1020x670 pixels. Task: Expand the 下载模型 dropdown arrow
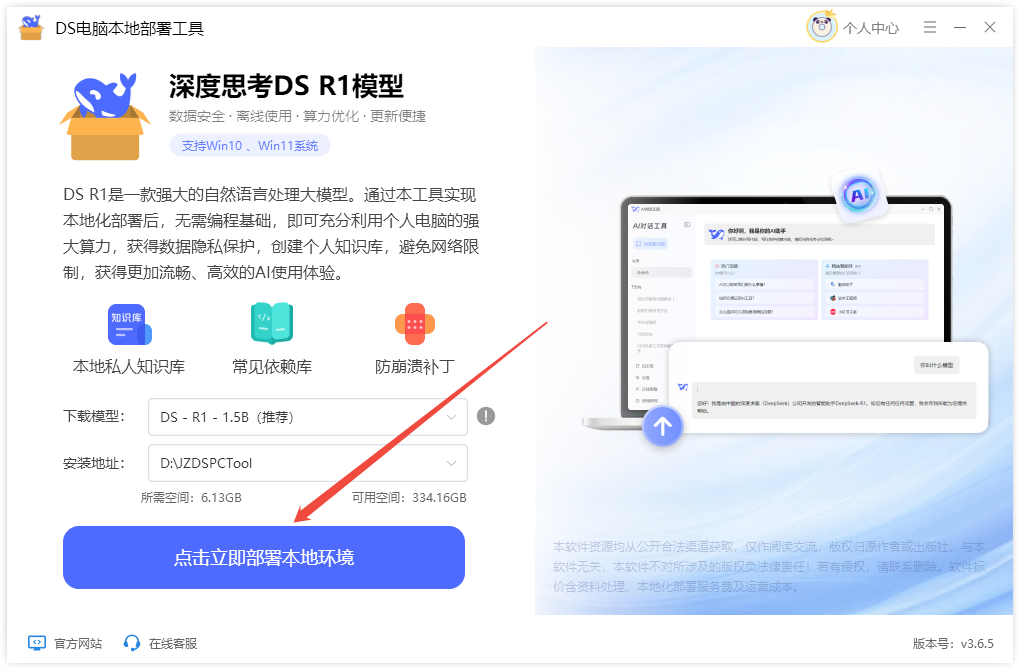point(451,417)
